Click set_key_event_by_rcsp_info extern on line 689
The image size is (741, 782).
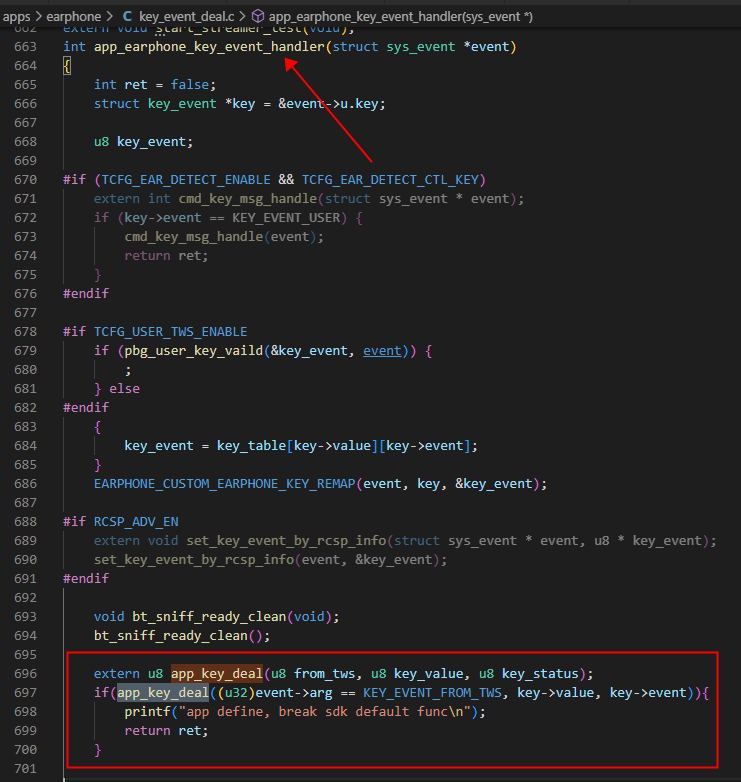point(286,541)
